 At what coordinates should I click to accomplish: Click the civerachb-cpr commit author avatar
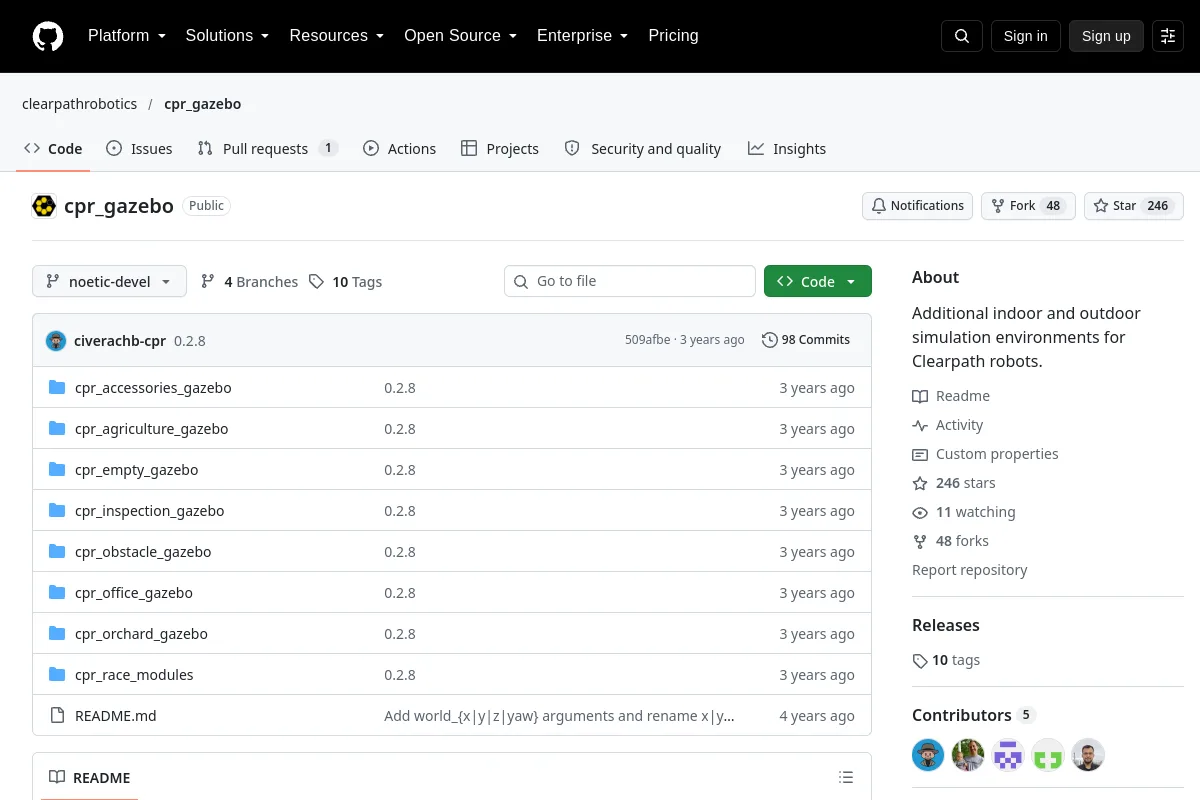[x=56, y=340]
